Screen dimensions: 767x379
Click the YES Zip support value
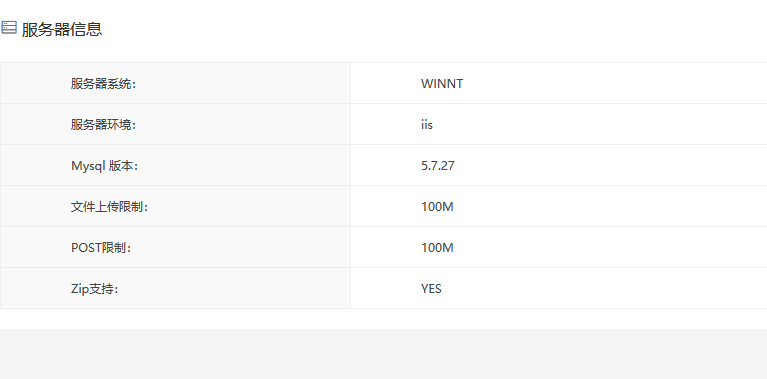coord(431,289)
